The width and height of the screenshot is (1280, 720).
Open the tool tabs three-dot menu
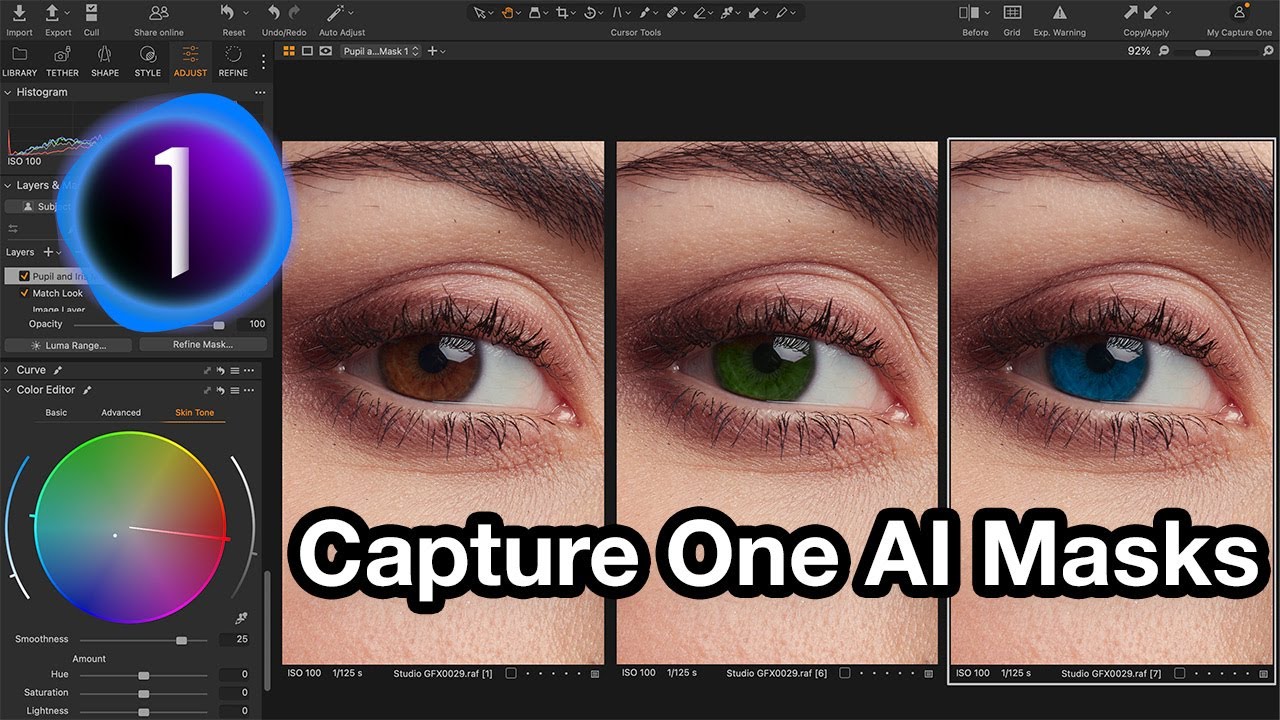pos(264,61)
